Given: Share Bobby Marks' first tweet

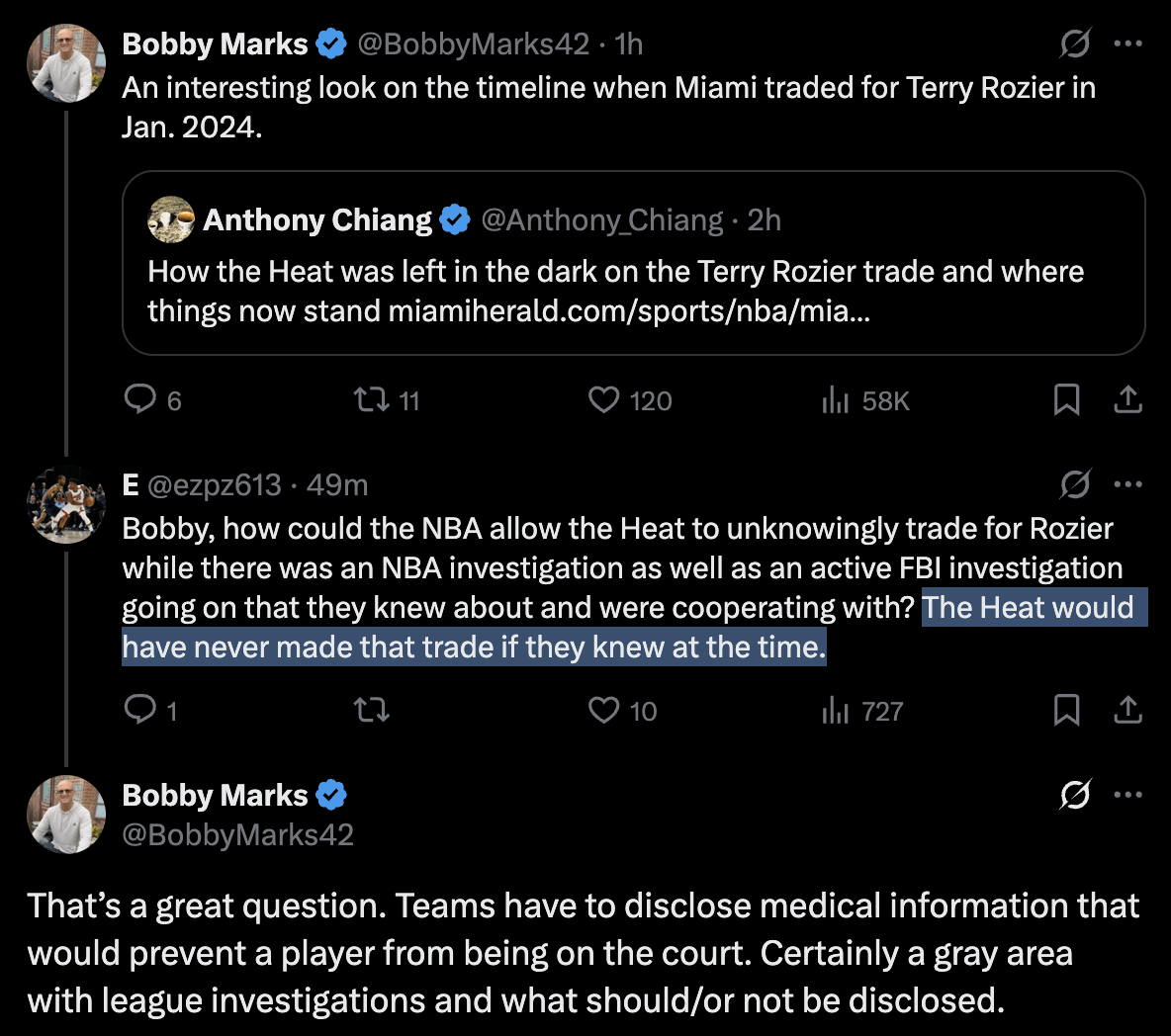Looking at the screenshot, I should point(1127,399).
